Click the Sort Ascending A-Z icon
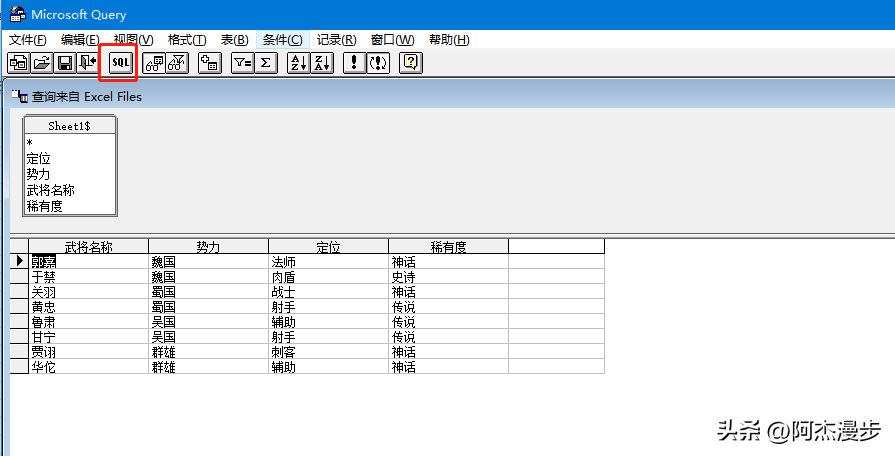The image size is (895, 456). pos(299,62)
